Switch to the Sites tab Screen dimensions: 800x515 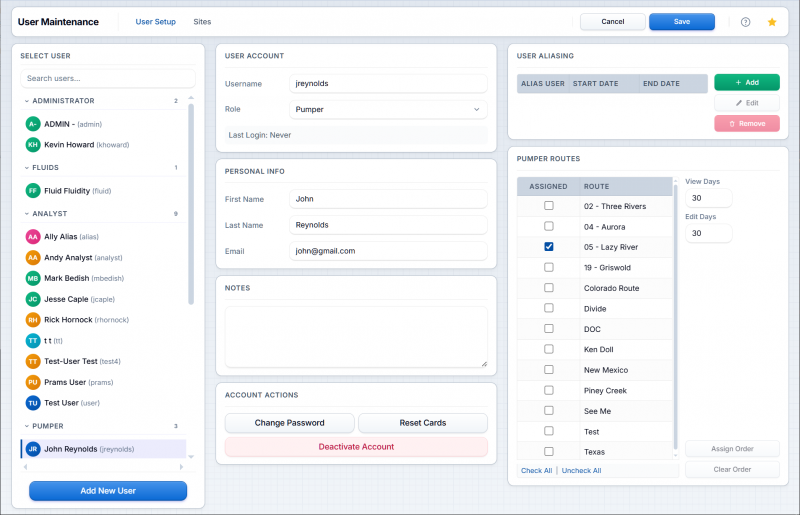(202, 22)
